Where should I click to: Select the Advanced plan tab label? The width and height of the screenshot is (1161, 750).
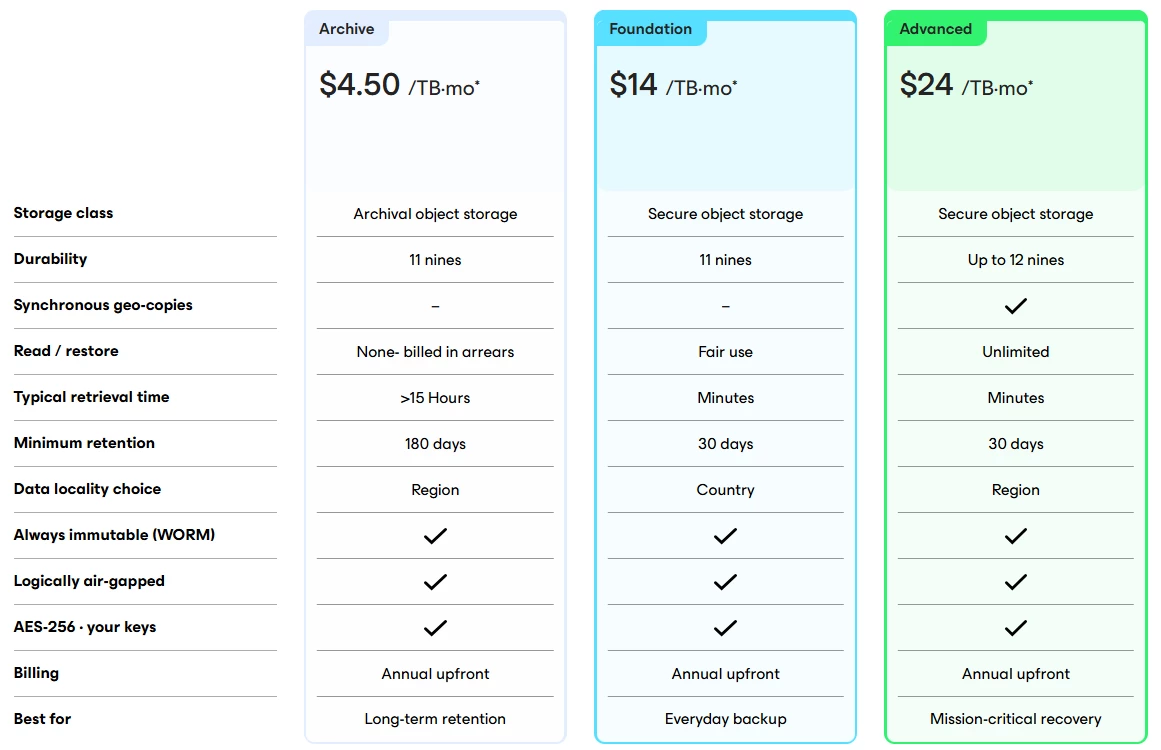(935, 29)
